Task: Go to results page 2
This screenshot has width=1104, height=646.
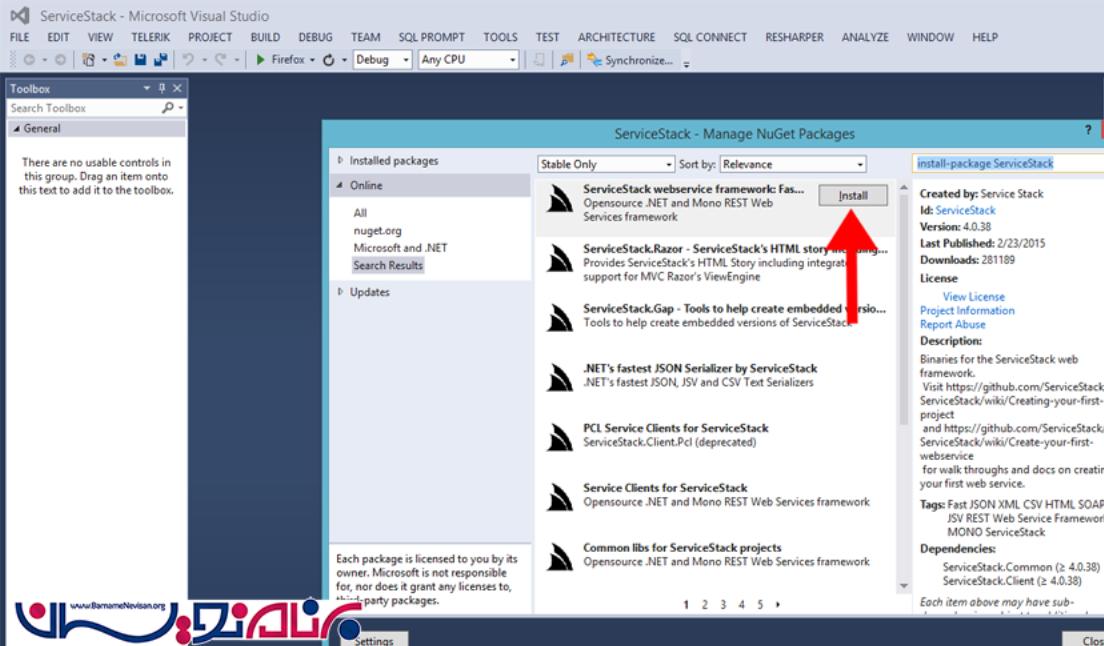Action: pos(704,605)
